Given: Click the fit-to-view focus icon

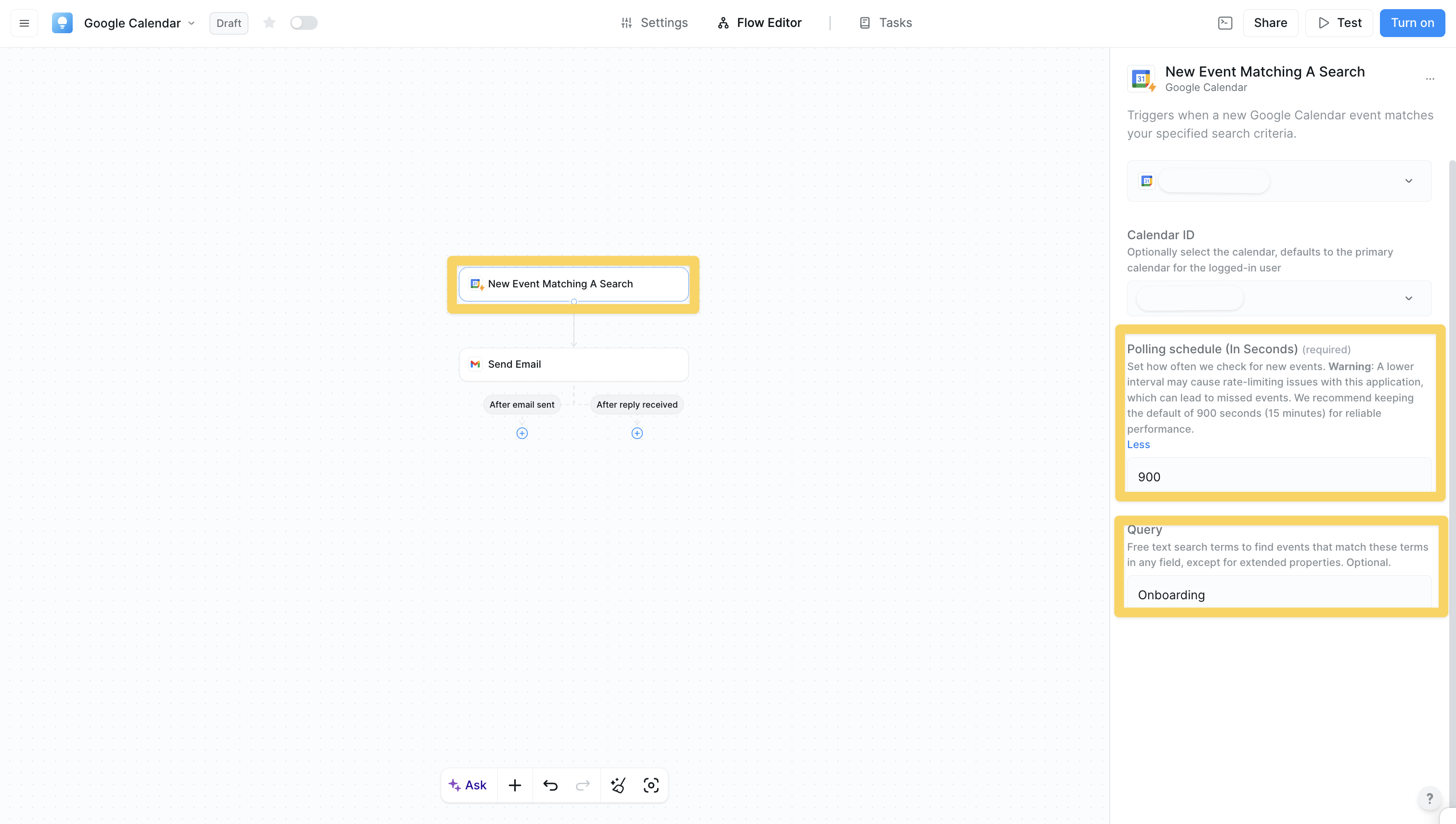Looking at the screenshot, I should pyautogui.click(x=651, y=785).
